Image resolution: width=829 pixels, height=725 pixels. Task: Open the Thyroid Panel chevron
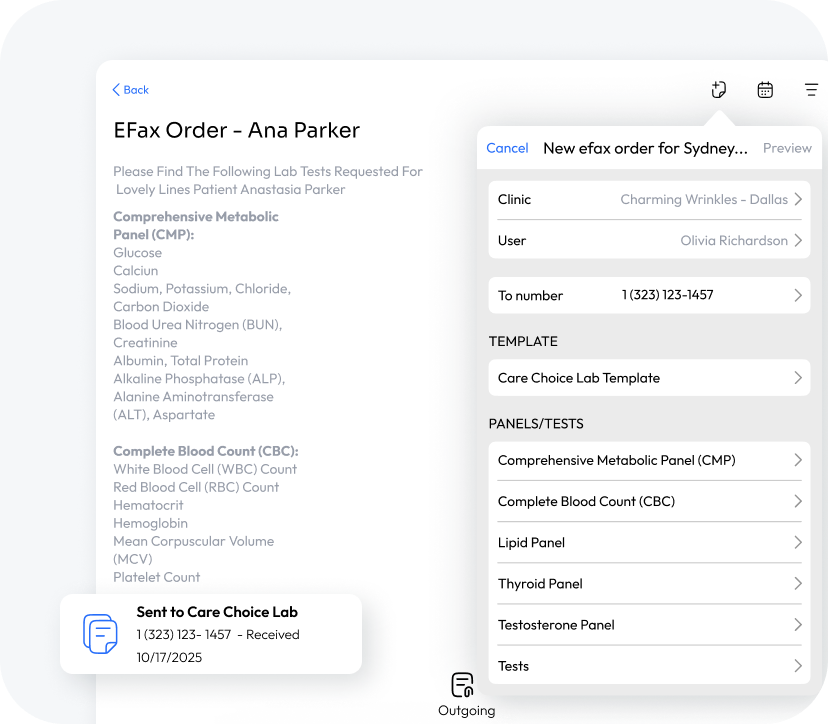point(798,584)
